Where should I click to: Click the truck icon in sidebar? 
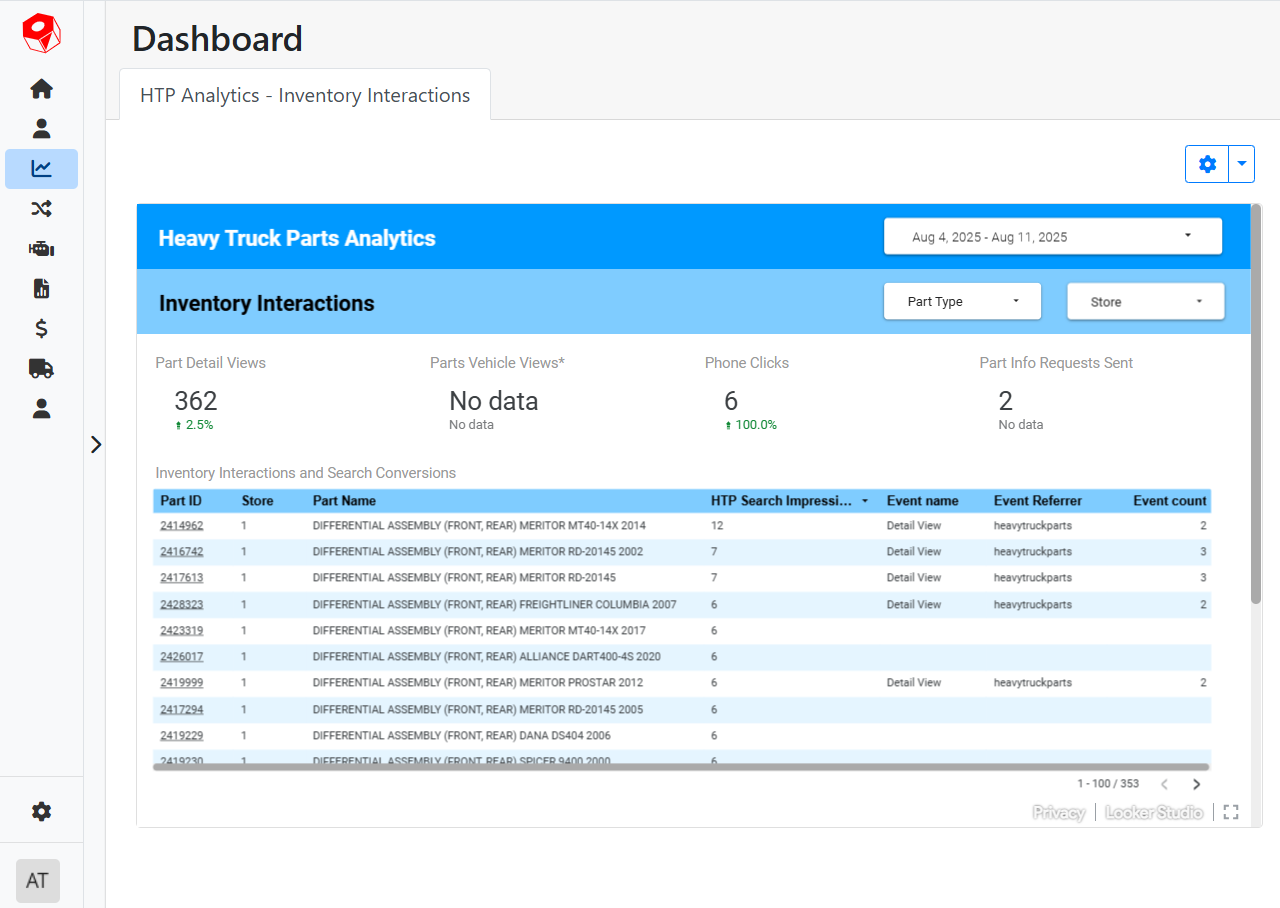[x=41, y=368]
